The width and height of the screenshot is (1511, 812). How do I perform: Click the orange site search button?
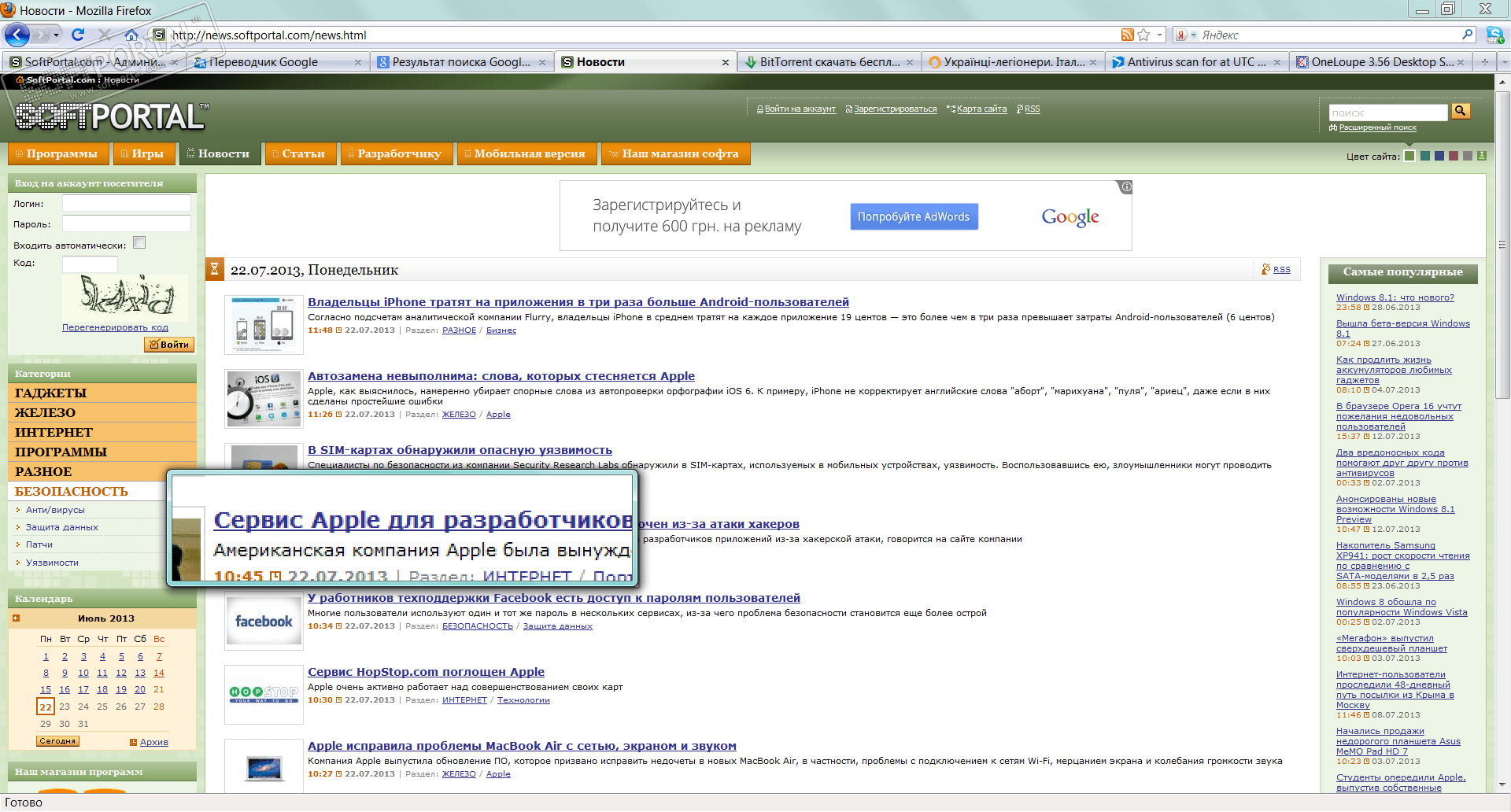1461,112
